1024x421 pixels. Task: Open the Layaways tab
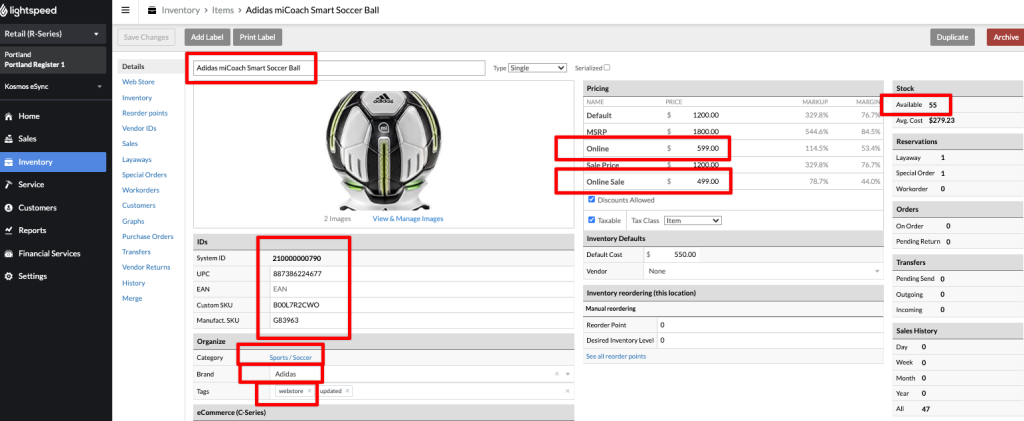pos(137,159)
